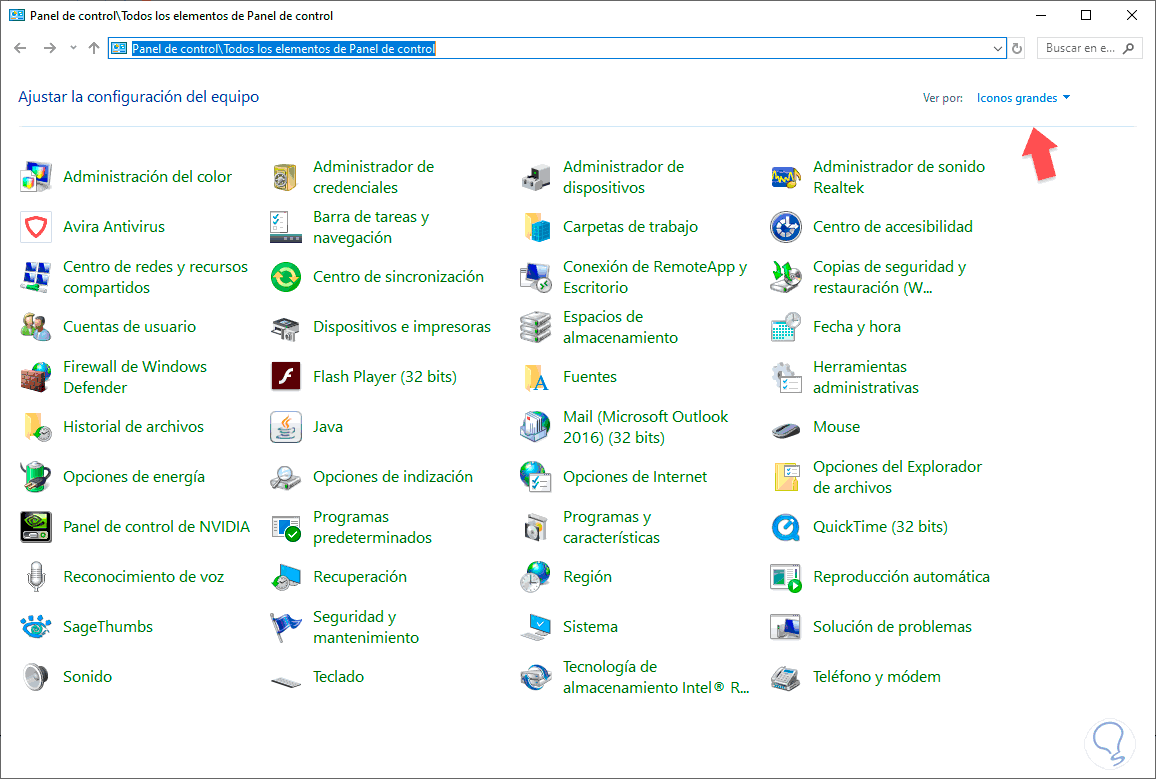Open the Java icon

286,427
